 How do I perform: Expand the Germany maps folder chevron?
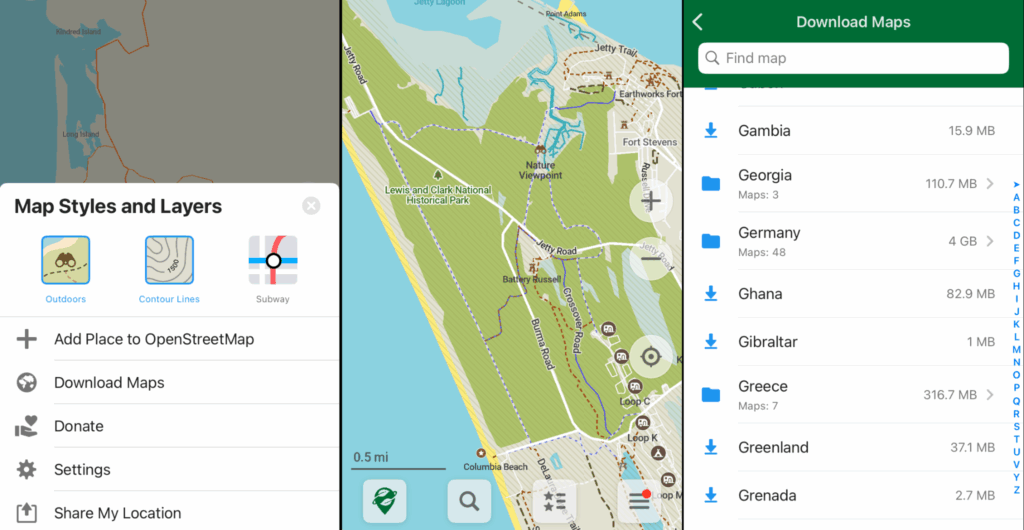[x=990, y=241]
